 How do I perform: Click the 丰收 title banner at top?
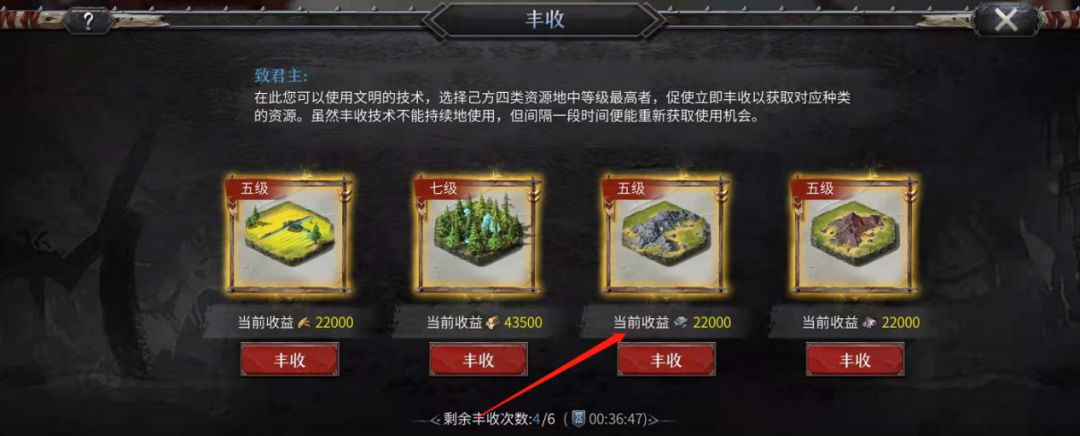pyautogui.click(x=544, y=19)
